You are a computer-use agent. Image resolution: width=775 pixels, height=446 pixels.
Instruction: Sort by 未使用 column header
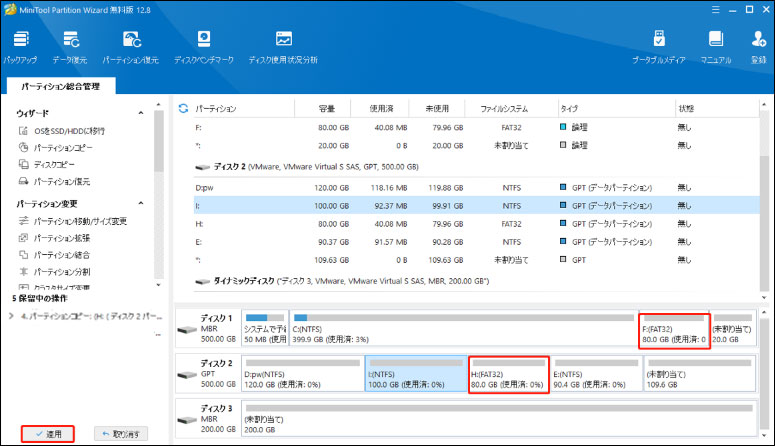click(437, 108)
